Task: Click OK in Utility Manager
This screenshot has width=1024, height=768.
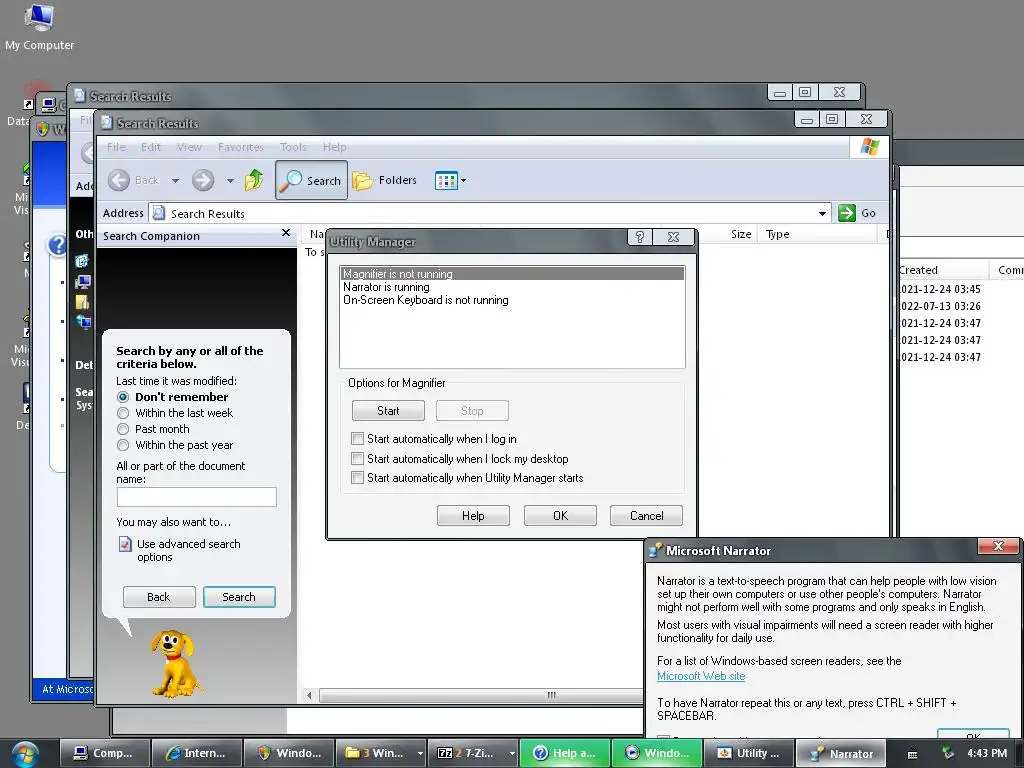Action: tap(560, 516)
